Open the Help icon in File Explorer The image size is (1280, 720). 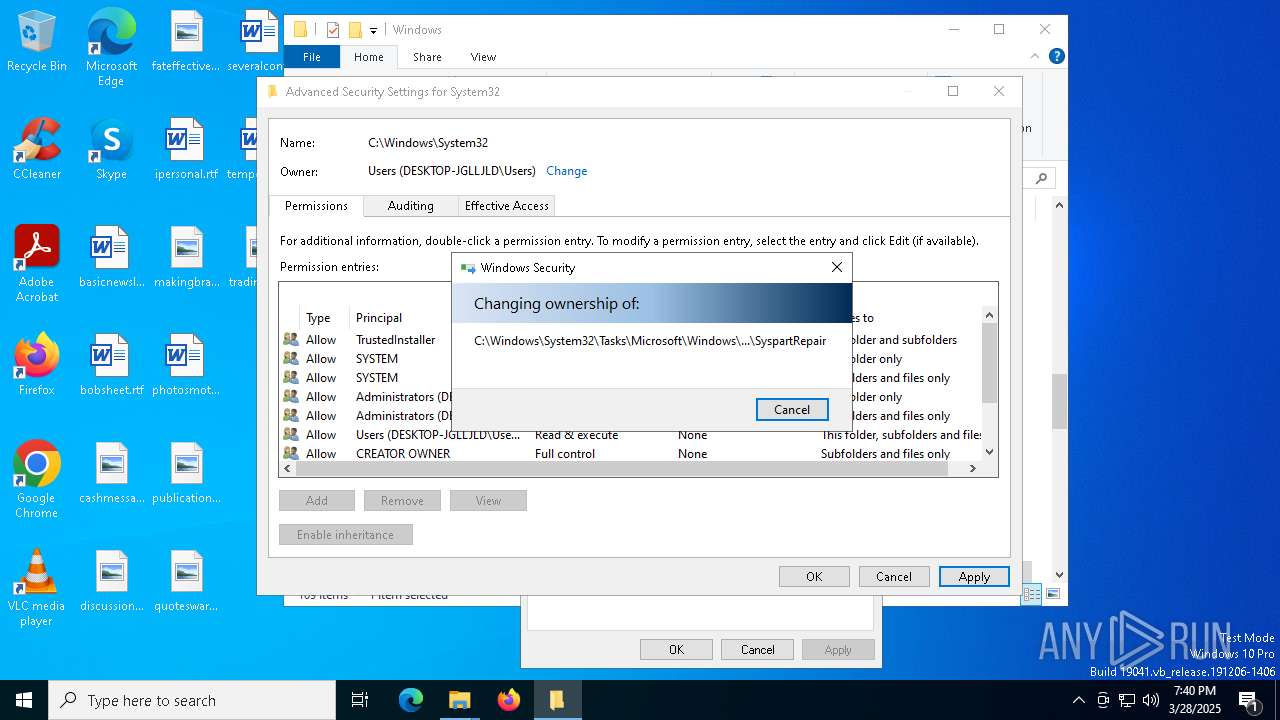coord(1056,57)
